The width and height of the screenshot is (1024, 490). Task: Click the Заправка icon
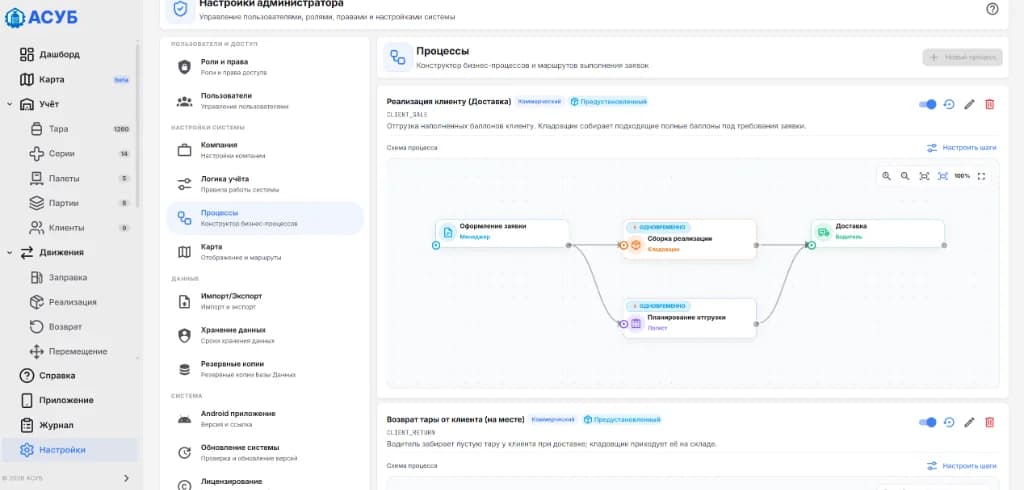click(37, 278)
